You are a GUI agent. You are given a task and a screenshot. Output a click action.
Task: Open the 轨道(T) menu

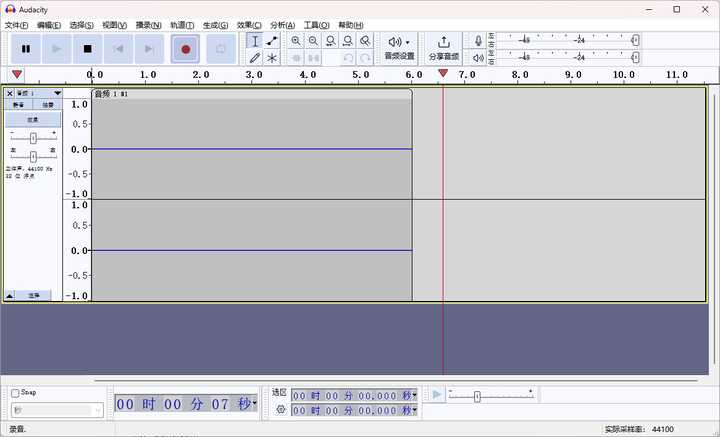coord(182,25)
